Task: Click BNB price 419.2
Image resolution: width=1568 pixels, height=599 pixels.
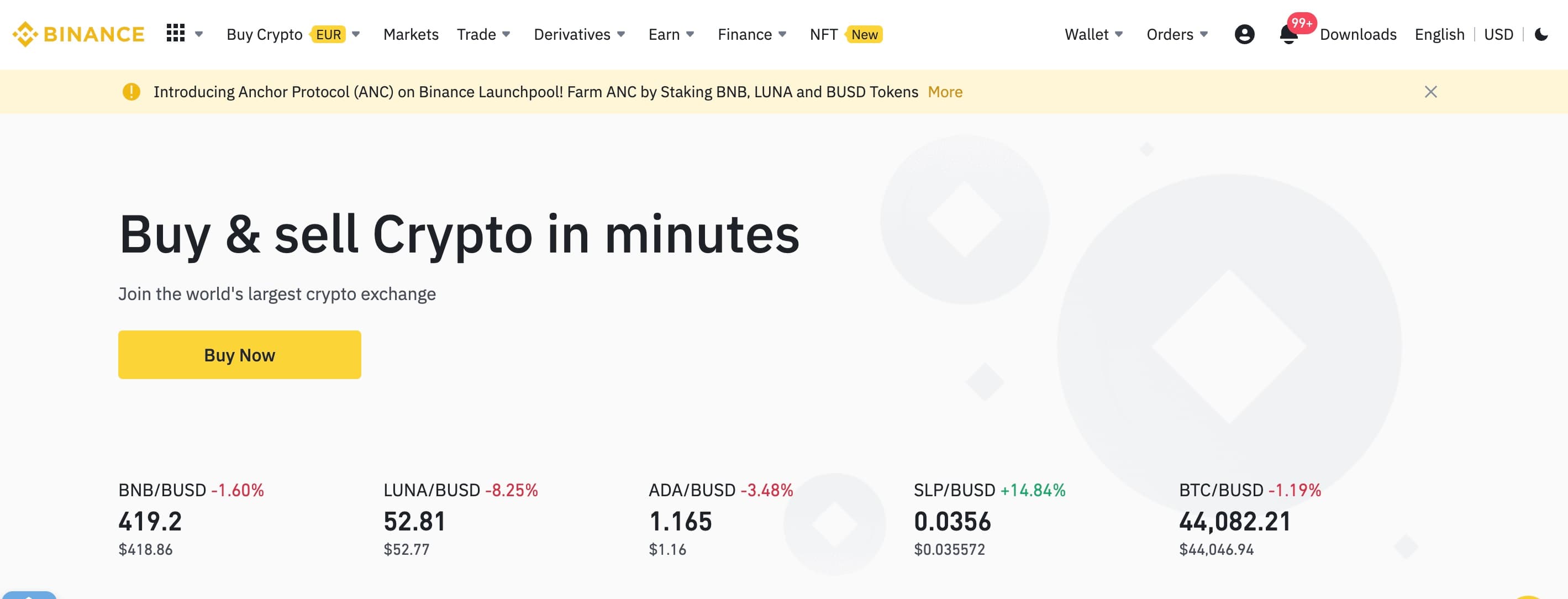Action: pos(150,522)
